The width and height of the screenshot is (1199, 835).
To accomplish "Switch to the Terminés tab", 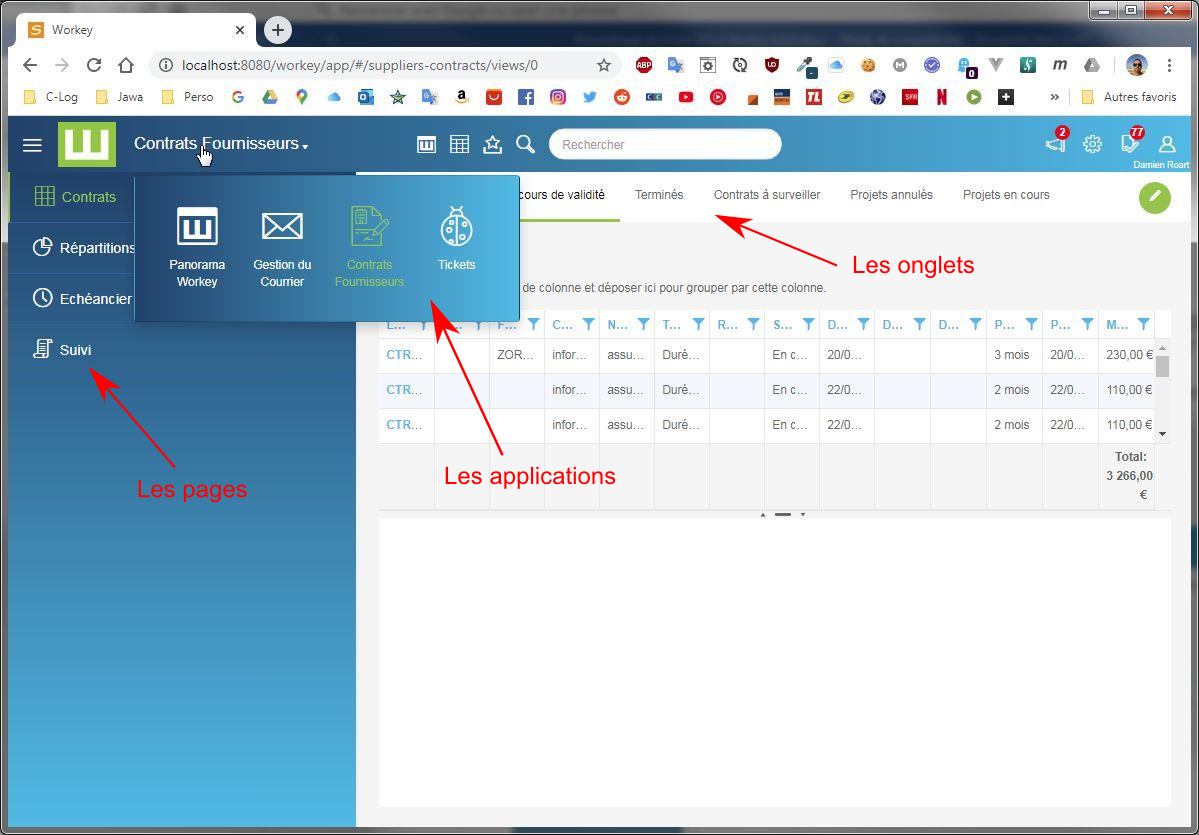I will click(659, 195).
